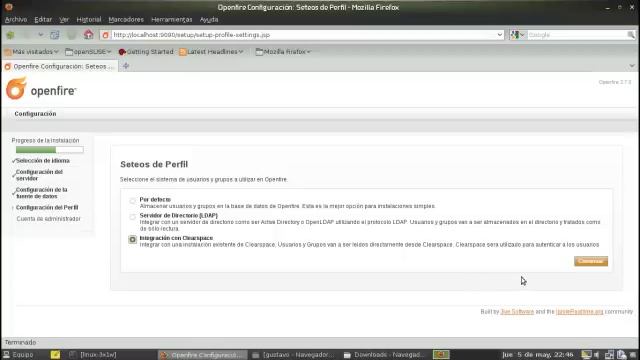Click the Openfire flame logo
The image size is (640, 360).
point(16,89)
